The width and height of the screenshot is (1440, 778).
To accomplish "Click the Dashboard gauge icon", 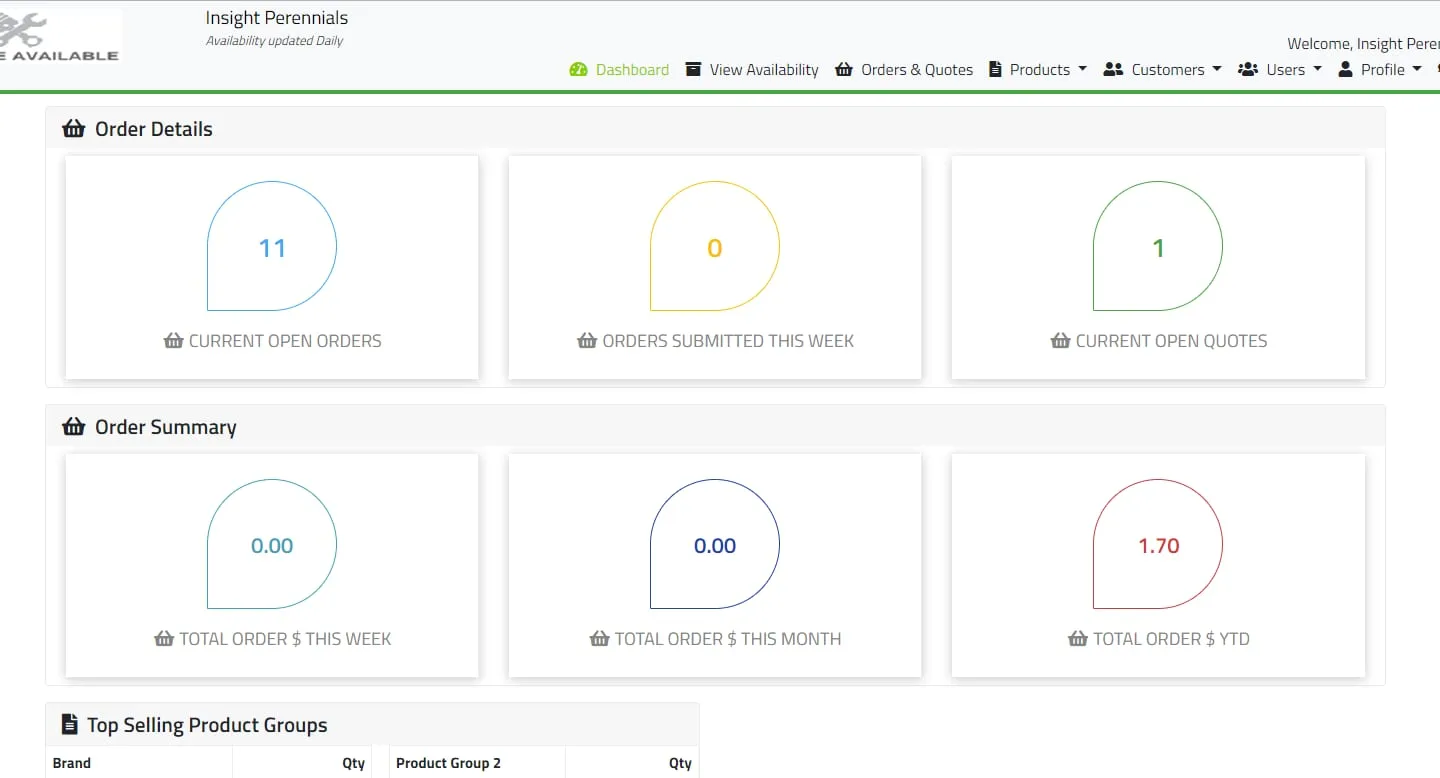I will coord(578,69).
